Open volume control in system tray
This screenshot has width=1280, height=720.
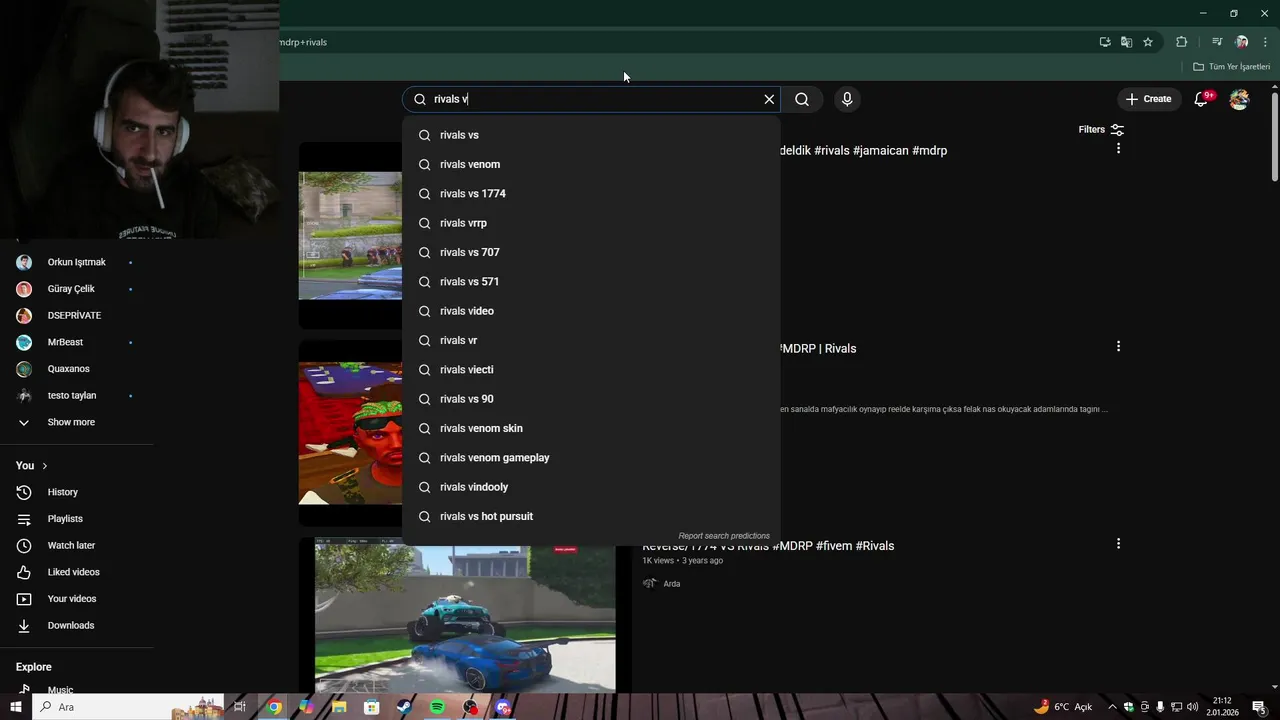[x=1192, y=707]
